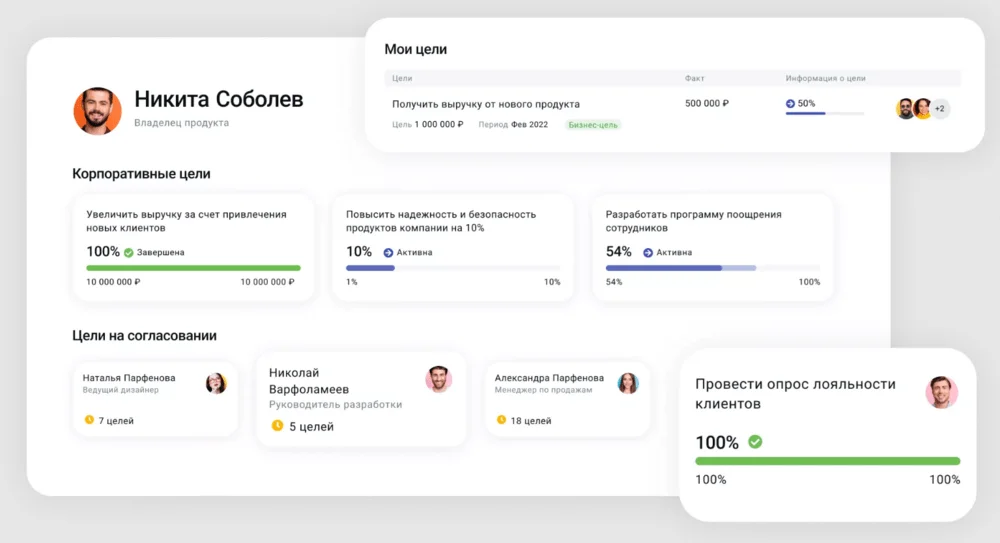Open the goal Получить выручку от нового продукта

[486, 104]
